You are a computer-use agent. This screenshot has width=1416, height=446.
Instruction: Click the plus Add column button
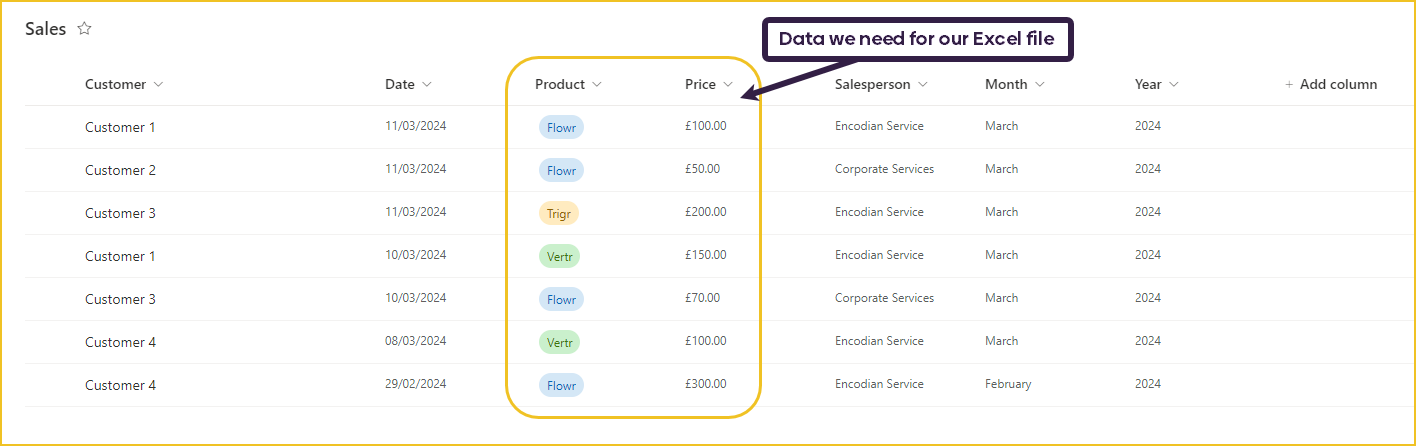(x=1331, y=84)
